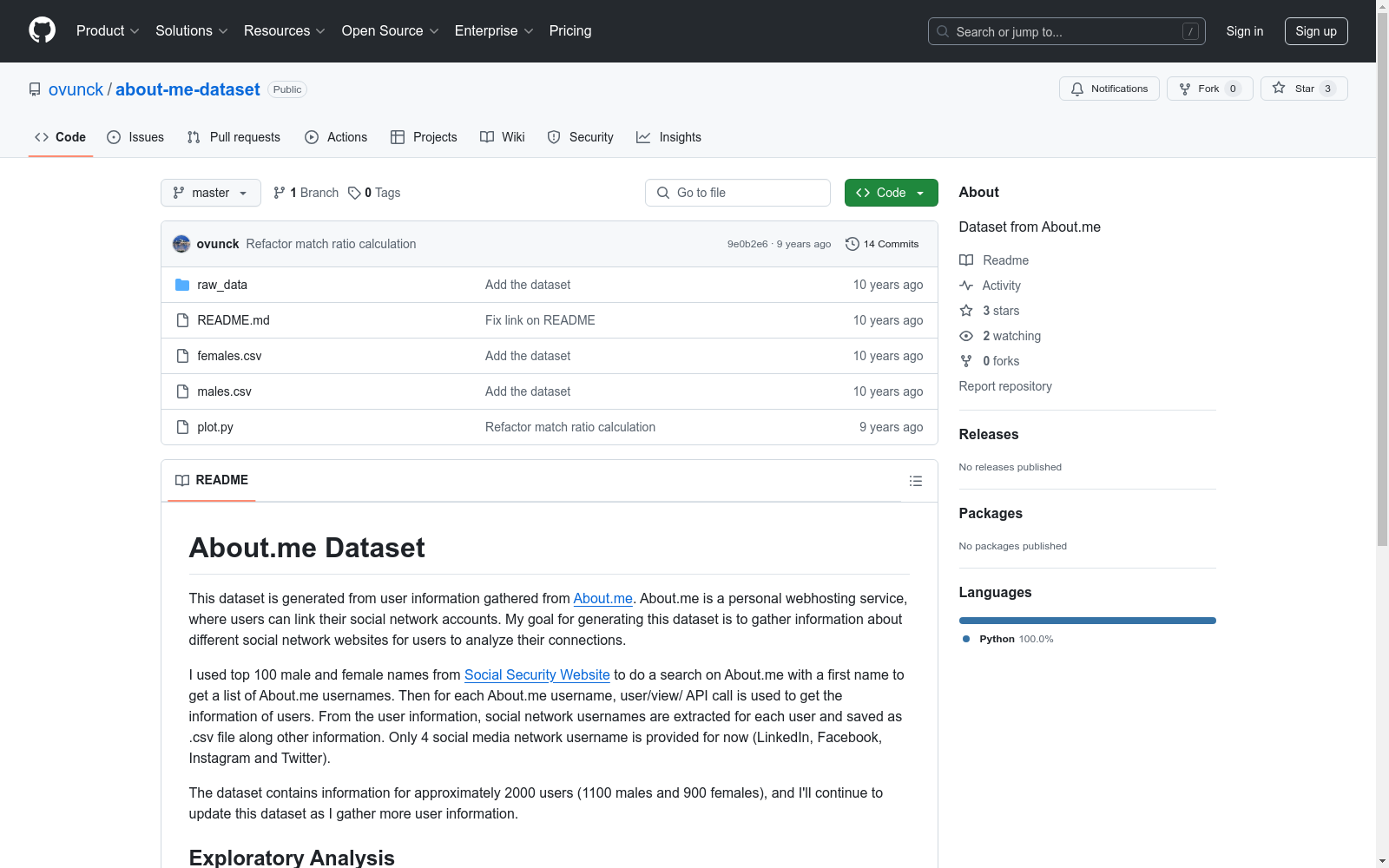Click the magnifier icon in search bar
Viewport: 1389px width, 868px height.
(x=943, y=31)
